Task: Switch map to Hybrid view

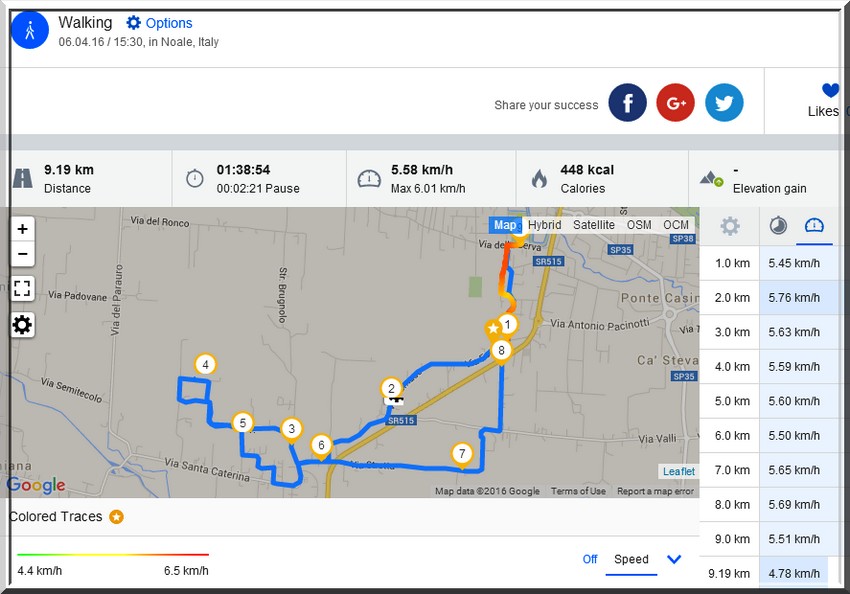Action: click(x=545, y=225)
